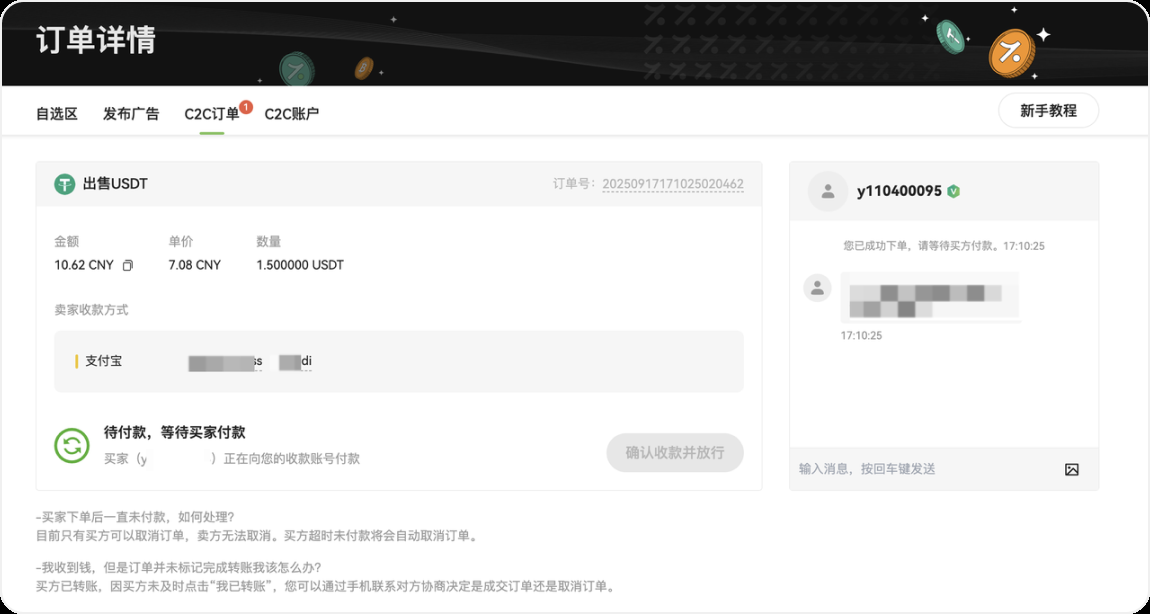Click the green verified badge beside y110400095
The width and height of the screenshot is (1150, 614).
coord(954,191)
